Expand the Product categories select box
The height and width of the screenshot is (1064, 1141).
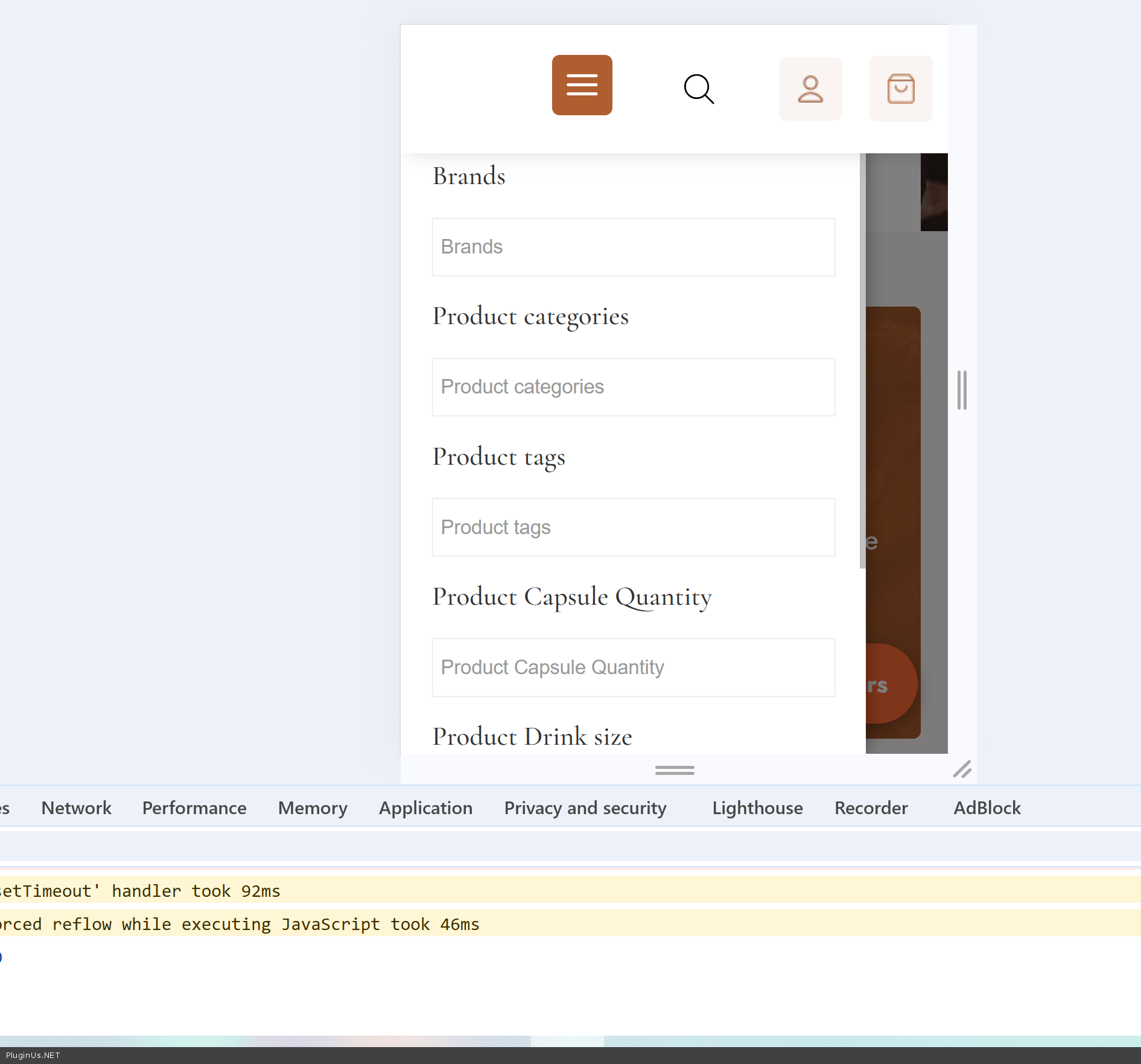634,387
